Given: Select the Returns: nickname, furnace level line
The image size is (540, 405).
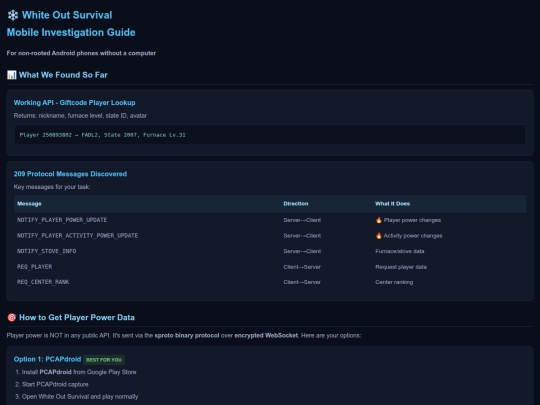Looking at the screenshot, I should [x=80, y=116].
